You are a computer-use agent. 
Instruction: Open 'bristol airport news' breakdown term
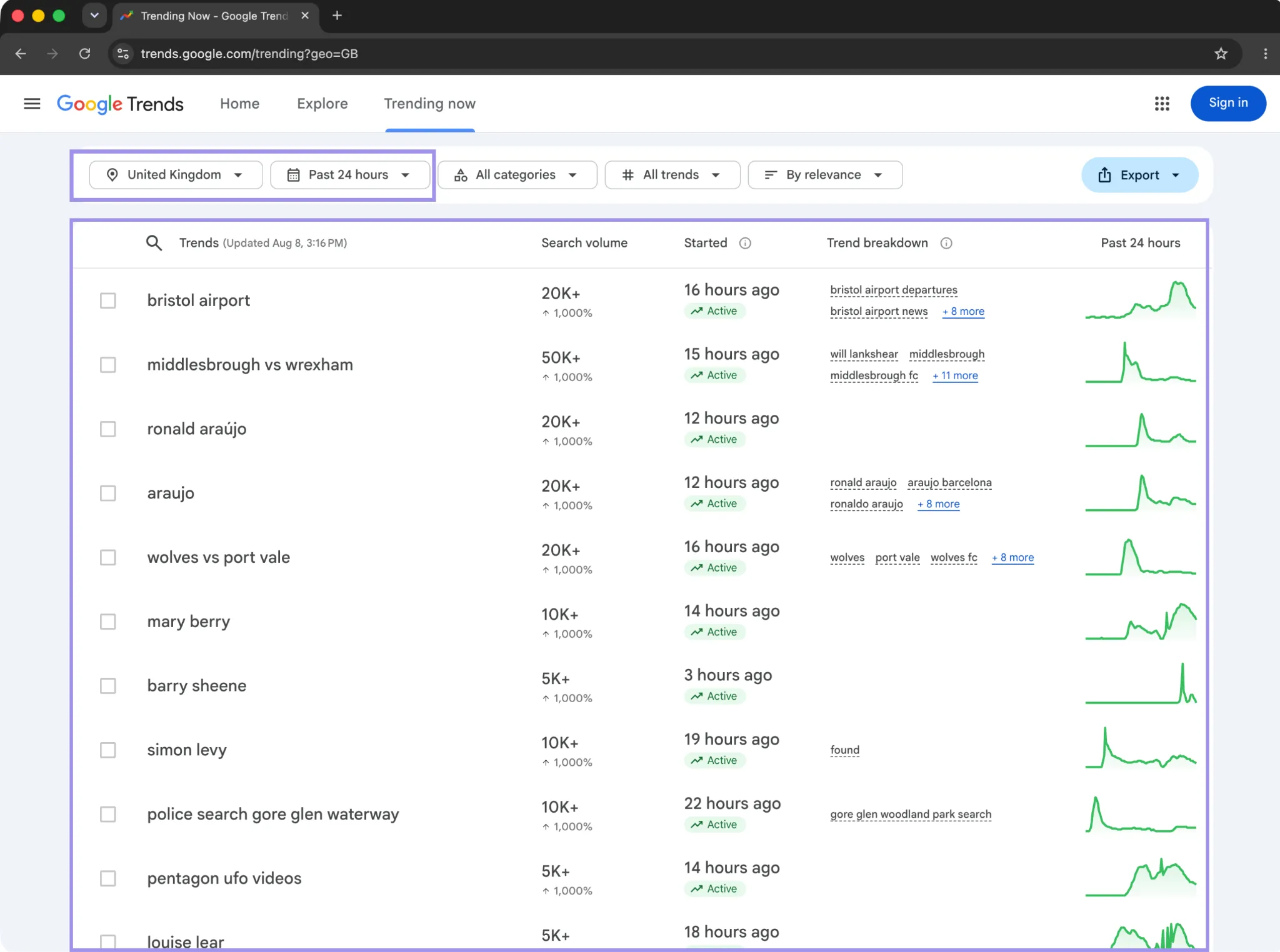[x=879, y=311]
